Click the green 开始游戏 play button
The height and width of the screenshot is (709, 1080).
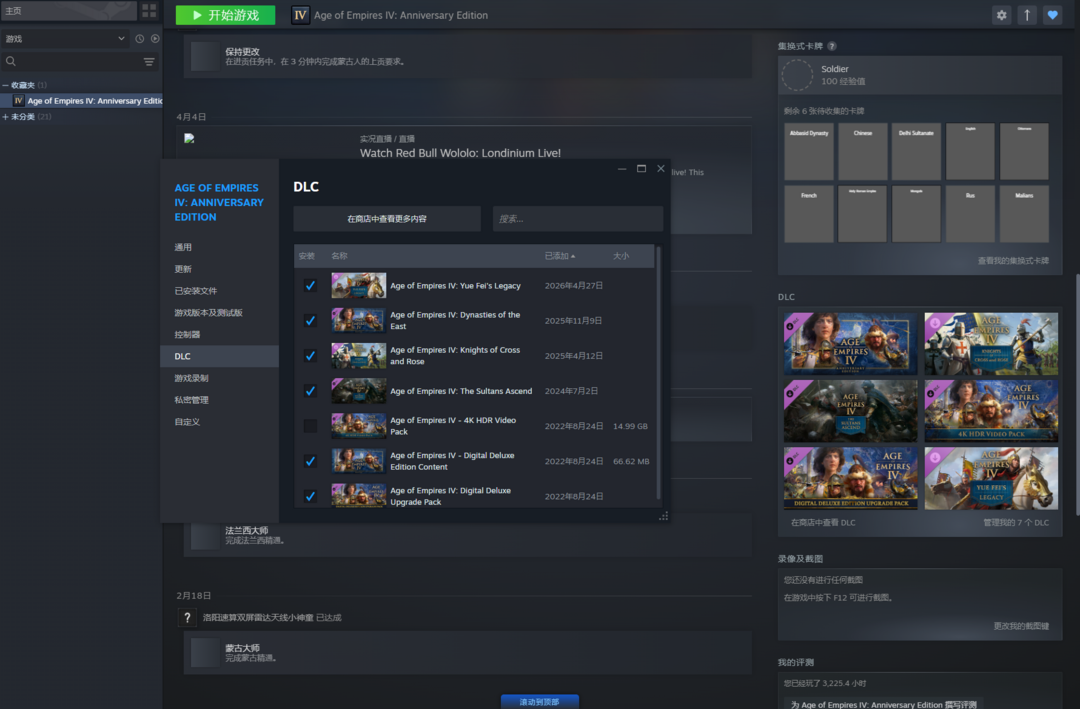(225, 15)
